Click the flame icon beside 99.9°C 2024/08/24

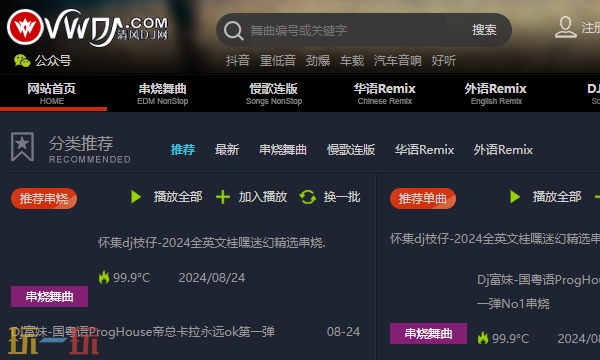[104, 277]
